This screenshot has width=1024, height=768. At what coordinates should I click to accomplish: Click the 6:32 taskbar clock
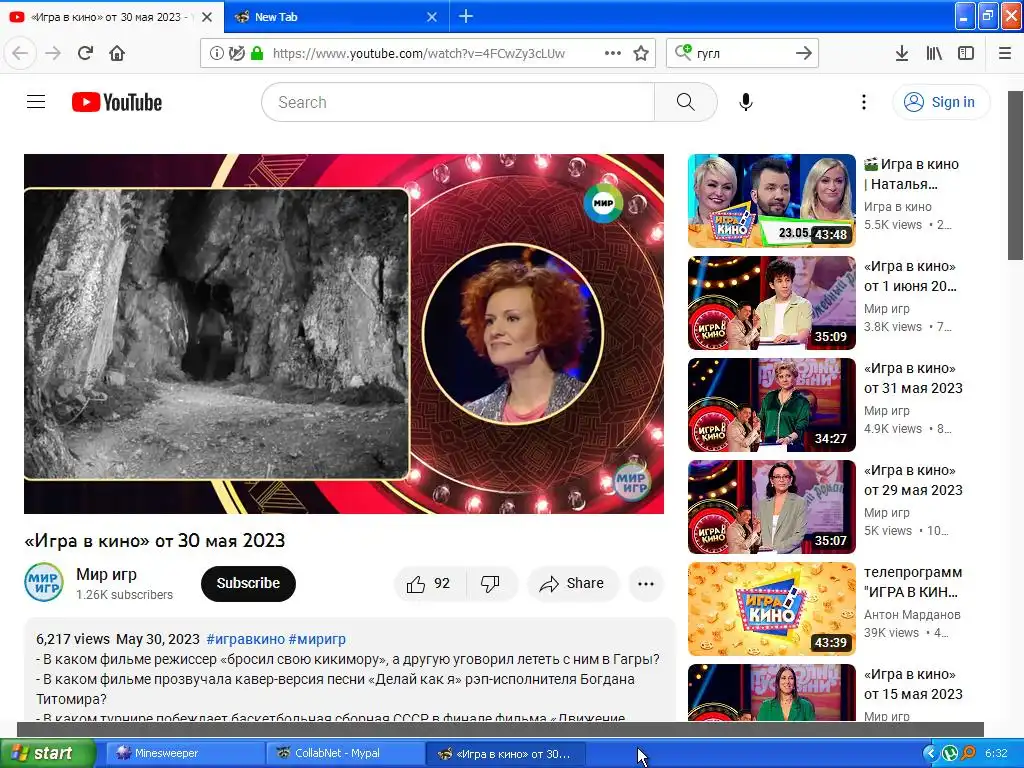coord(996,754)
